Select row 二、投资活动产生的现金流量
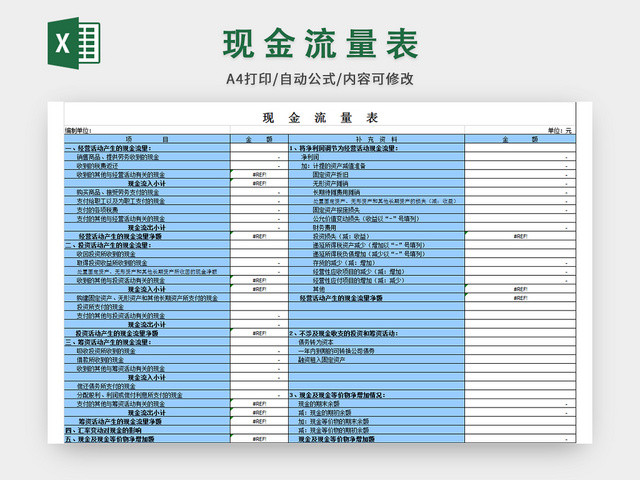Viewport: 640px width, 480px height. pyautogui.click(x=147, y=245)
